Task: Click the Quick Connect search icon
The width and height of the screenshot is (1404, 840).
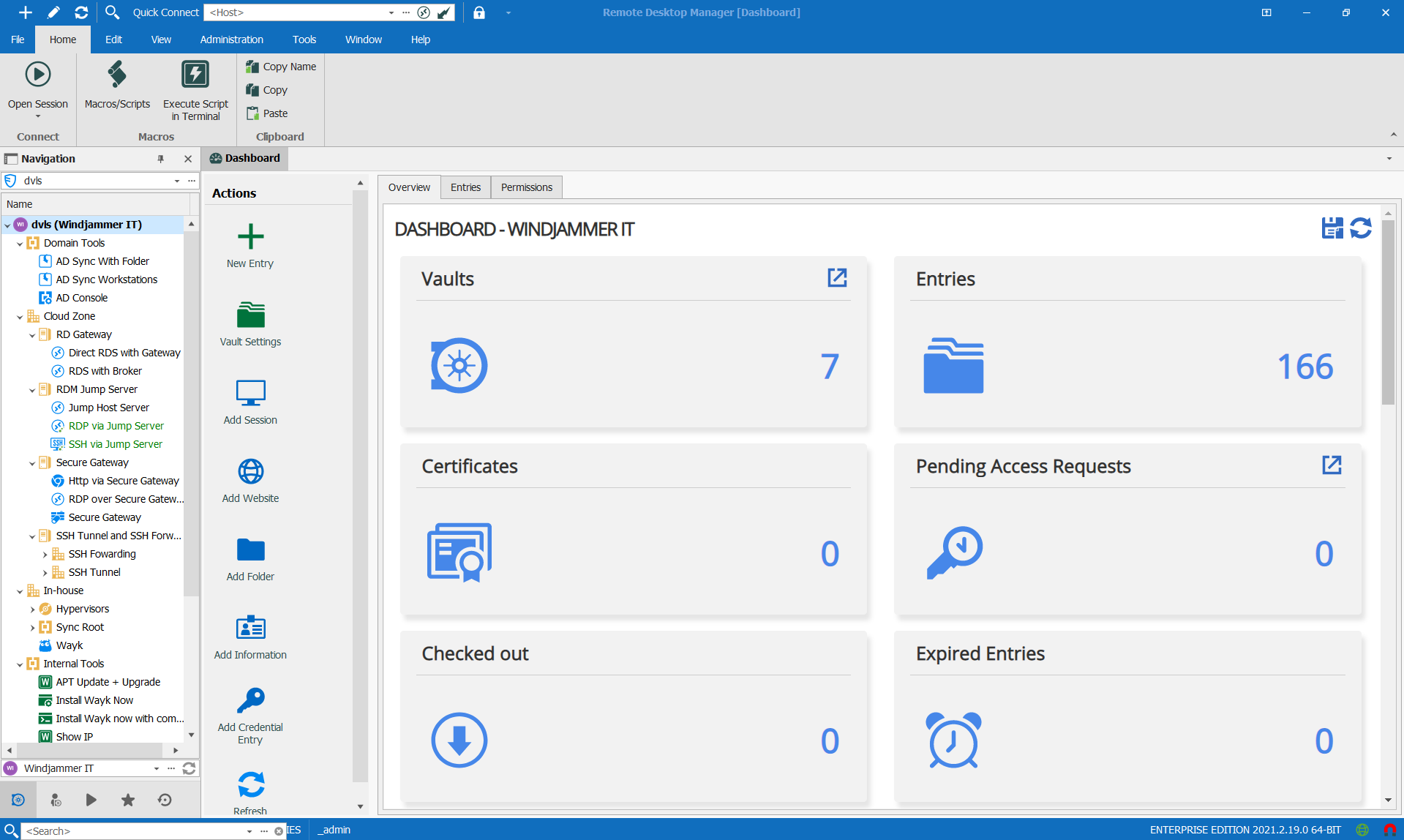Action: pos(112,12)
